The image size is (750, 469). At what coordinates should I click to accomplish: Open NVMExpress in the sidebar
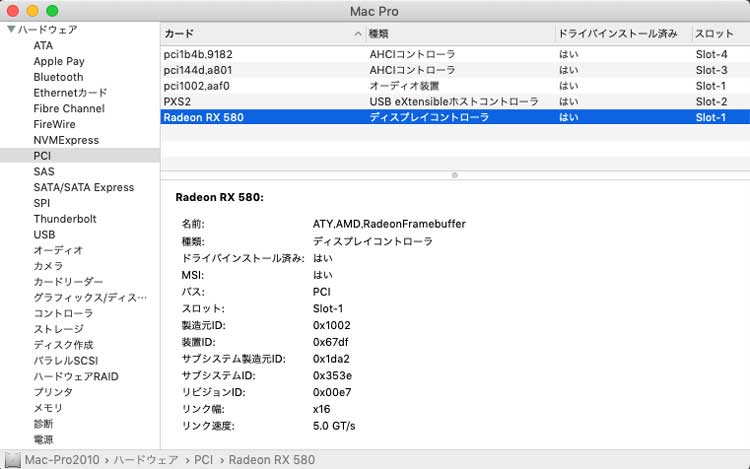pyautogui.click(x=66, y=140)
